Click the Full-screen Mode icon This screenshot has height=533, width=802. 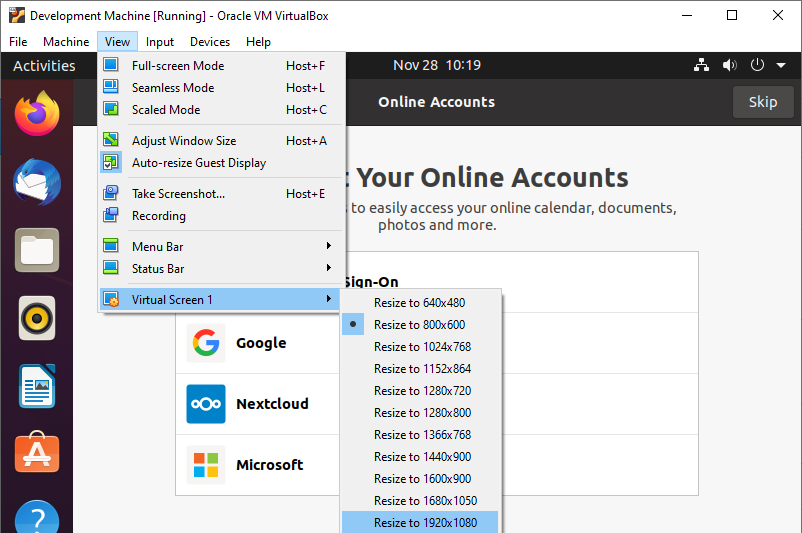110,65
